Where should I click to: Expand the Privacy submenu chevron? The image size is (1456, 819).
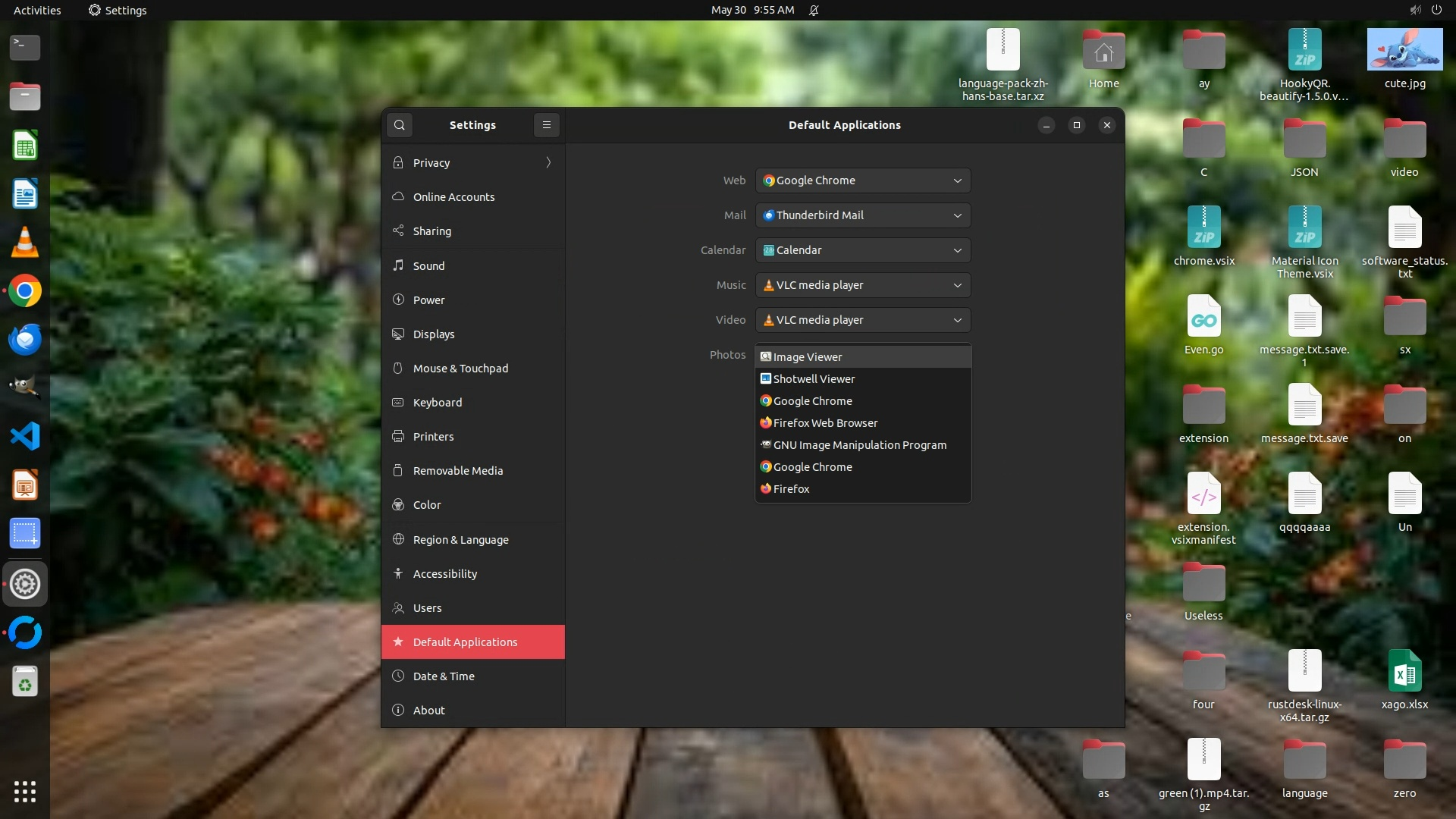pyautogui.click(x=548, y=162)
